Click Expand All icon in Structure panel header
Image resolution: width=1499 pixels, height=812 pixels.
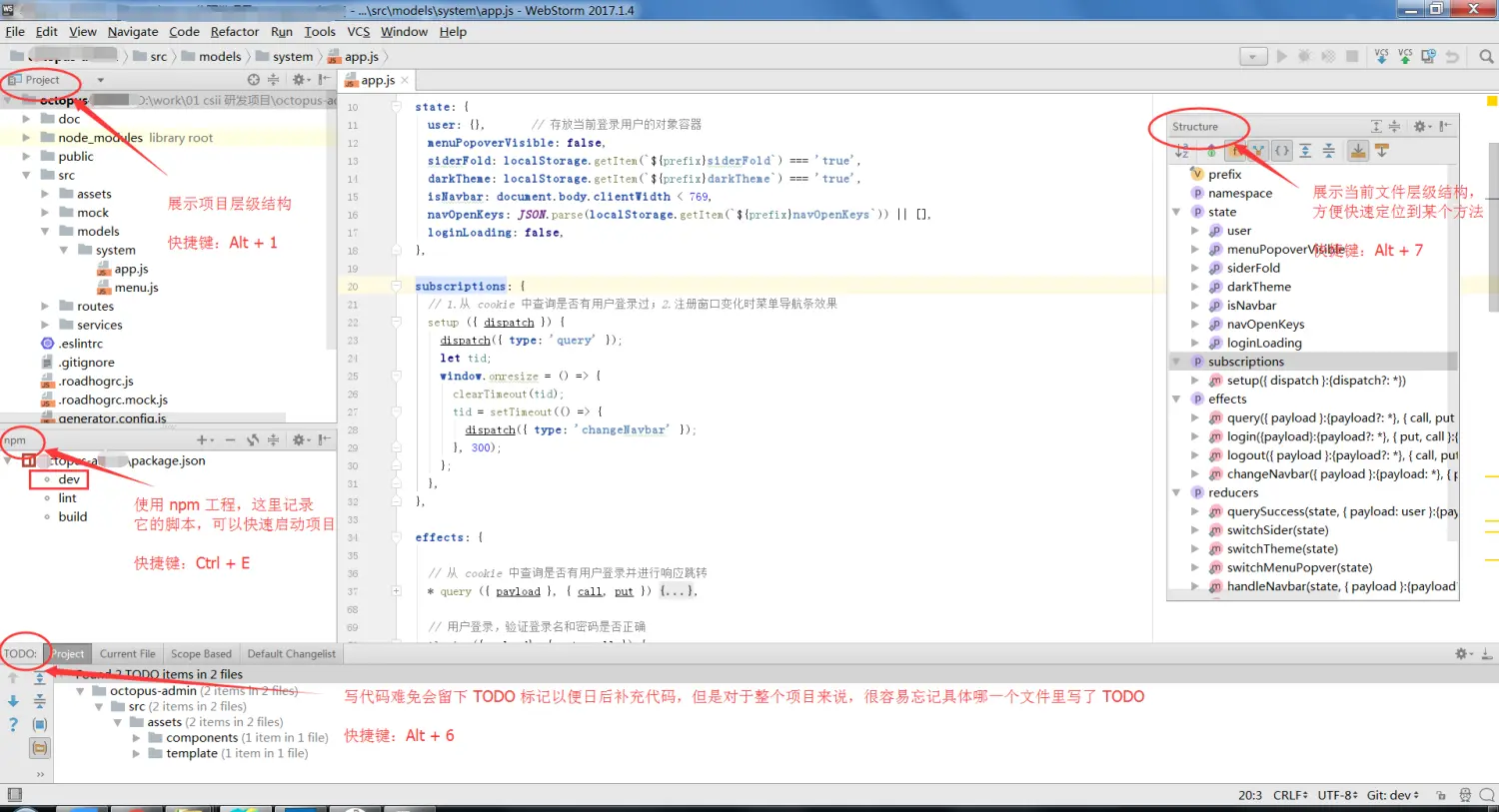point(1376,126)
